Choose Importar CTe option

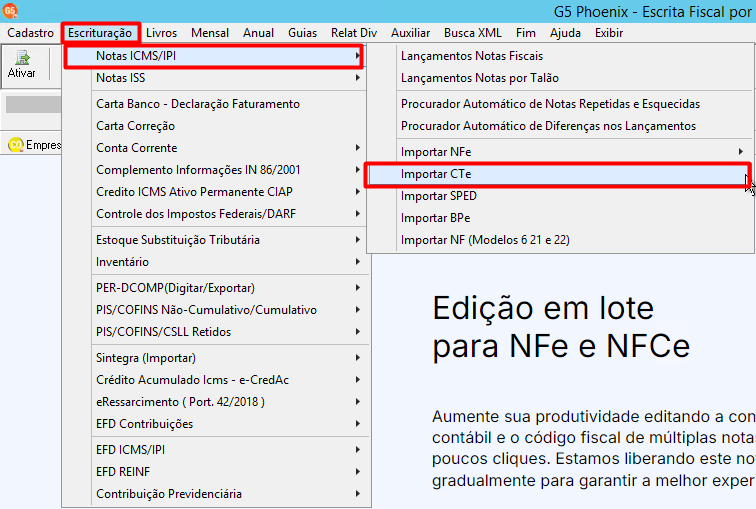pos(558,174)
